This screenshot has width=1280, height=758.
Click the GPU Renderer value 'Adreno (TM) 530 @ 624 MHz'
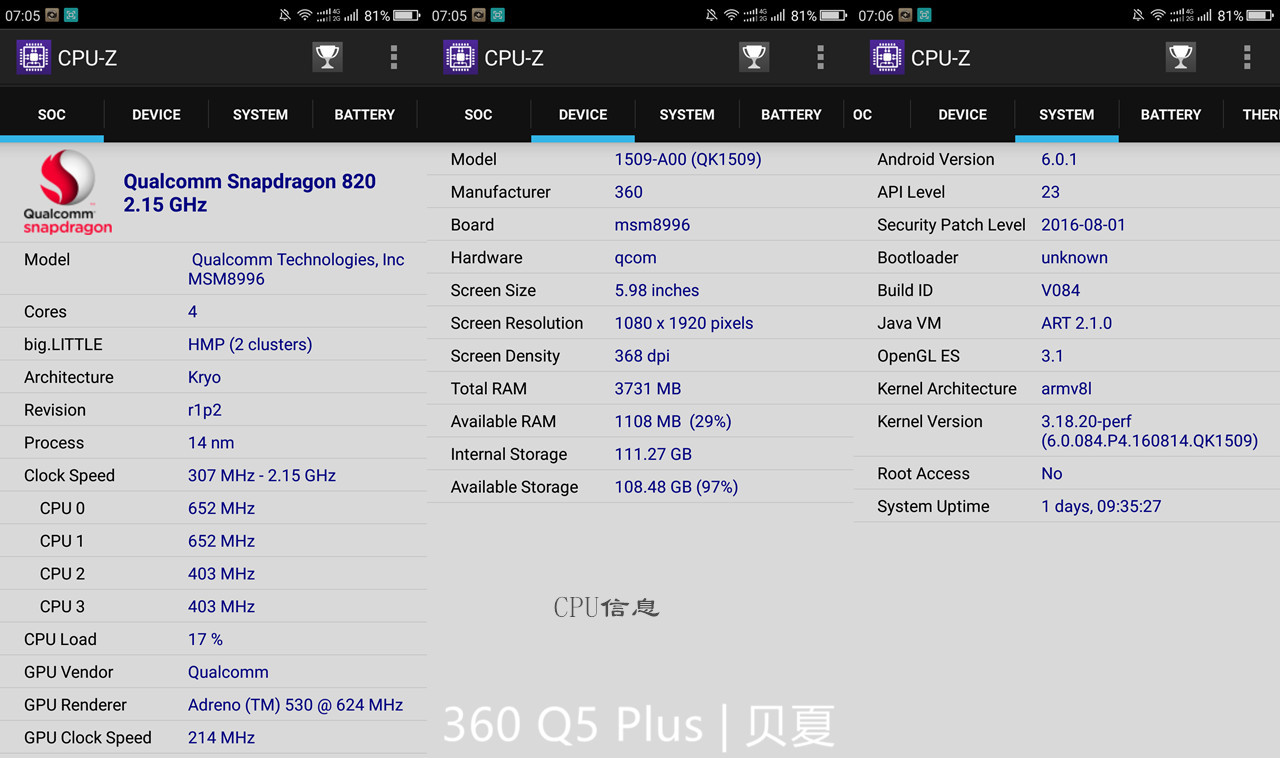[296, 705]
